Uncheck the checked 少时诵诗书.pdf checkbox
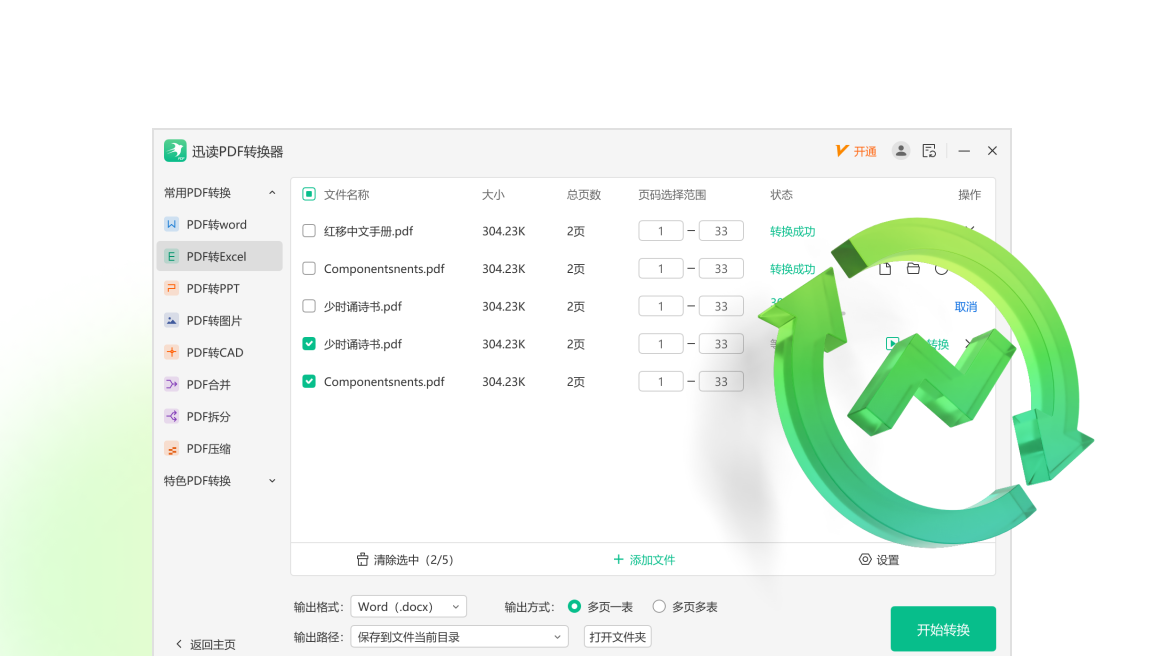The image size is (1164, 656). (x=309, y=344)
